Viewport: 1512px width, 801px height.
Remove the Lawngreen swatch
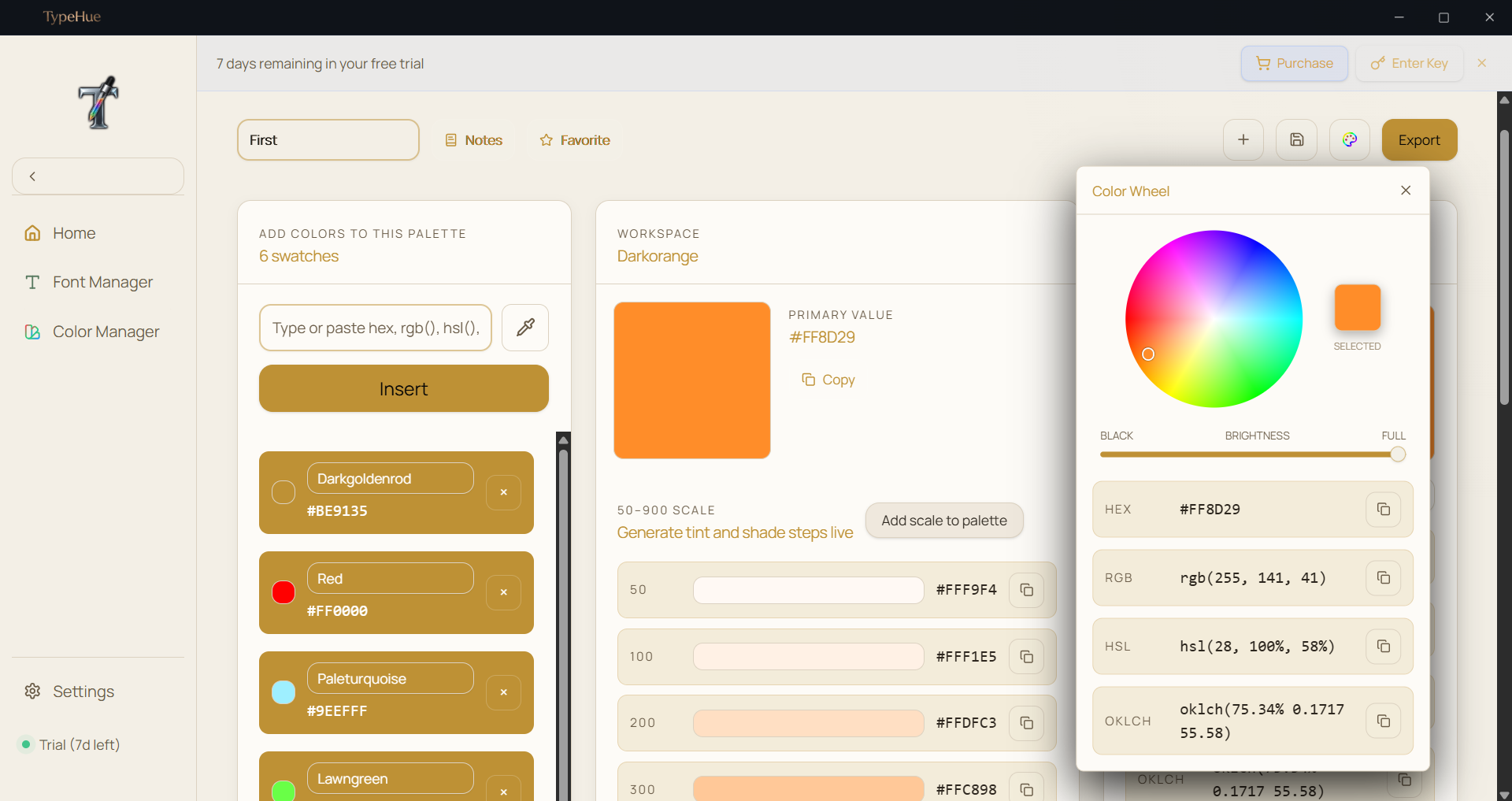click(x=504, y=790)
